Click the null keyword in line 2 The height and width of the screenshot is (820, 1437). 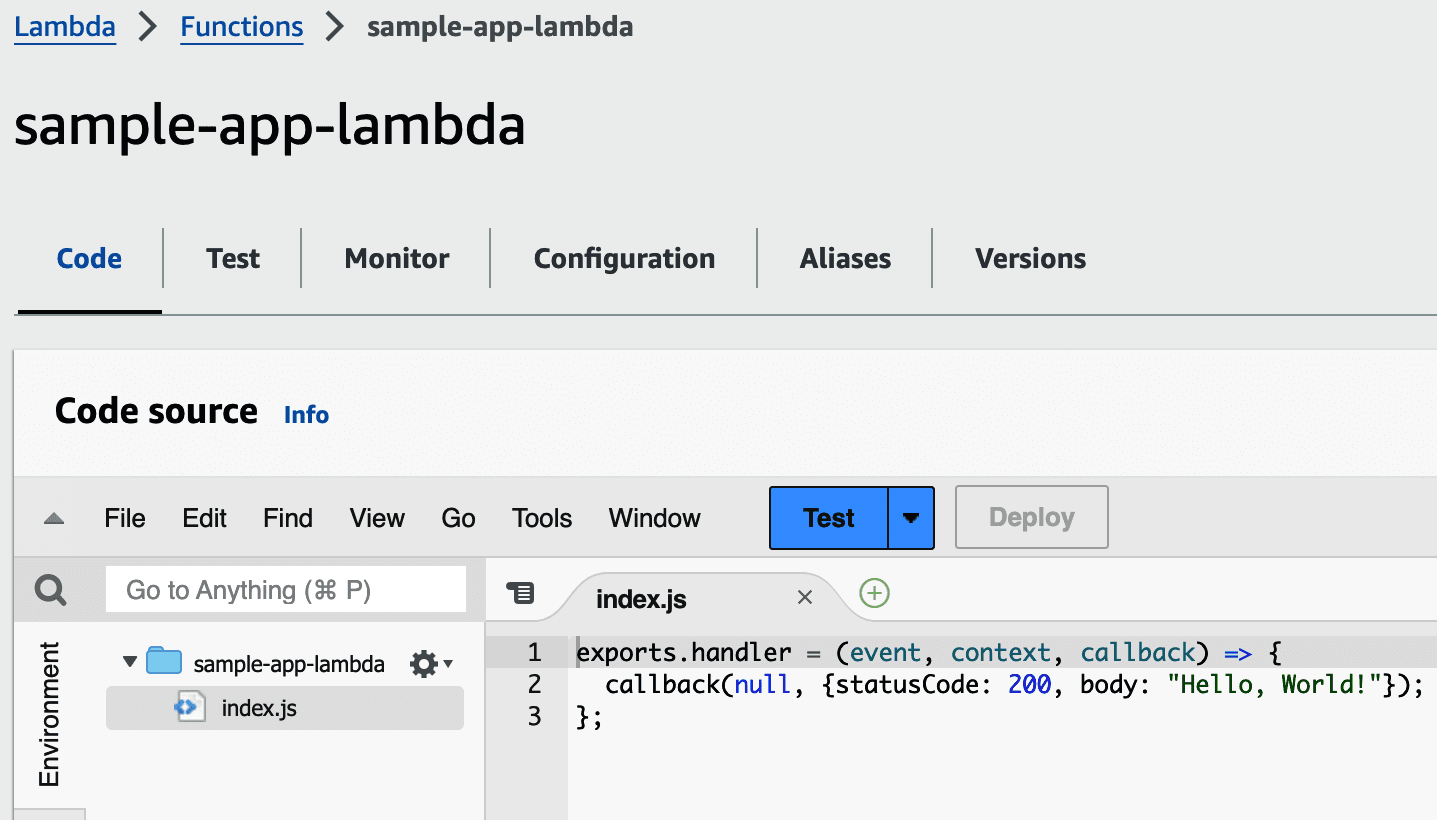[x=763, y=684]
